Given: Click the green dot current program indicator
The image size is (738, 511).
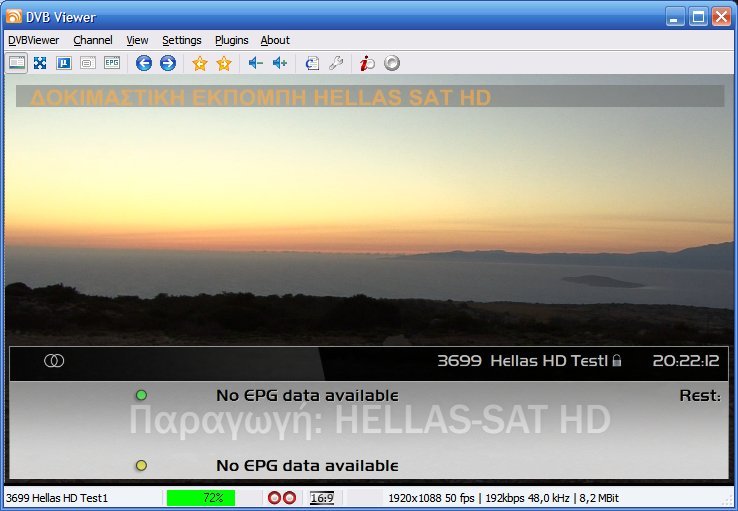Looking at the screenshot, I should pyautogui.click(x=141, y=395).
